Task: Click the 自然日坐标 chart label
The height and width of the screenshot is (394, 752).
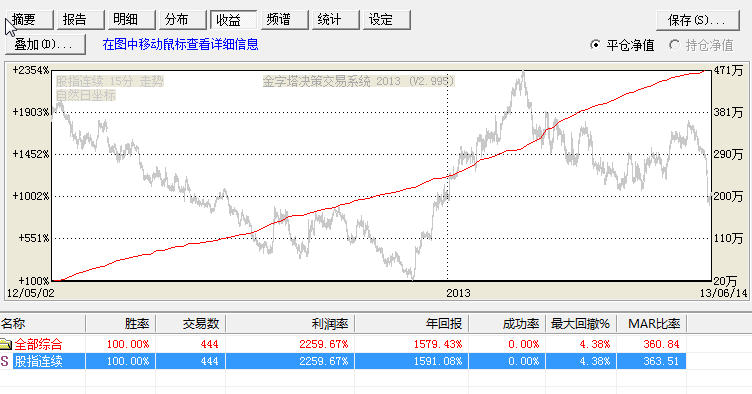Action: [86, 95]
